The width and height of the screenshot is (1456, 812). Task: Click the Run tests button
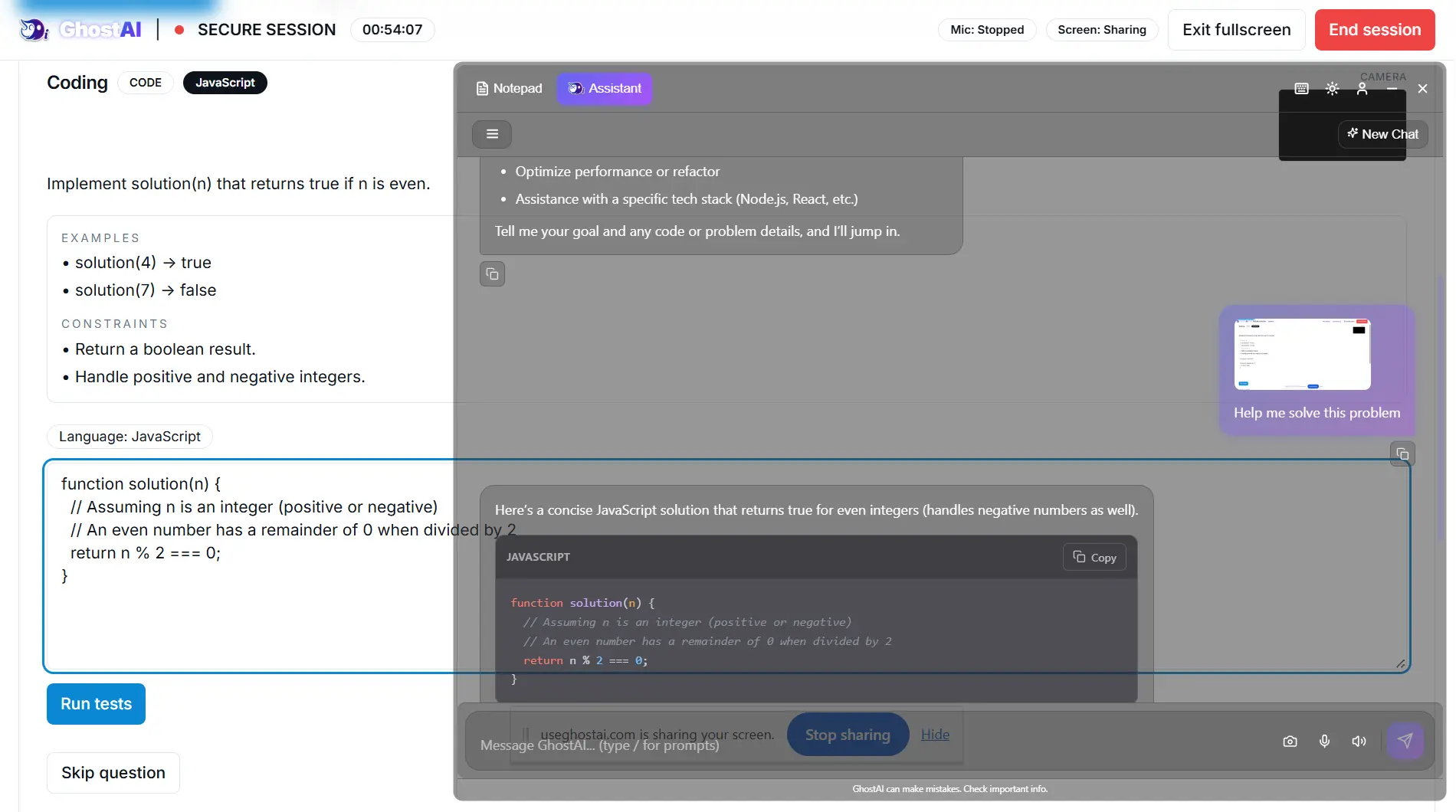(x=96, y=704)
